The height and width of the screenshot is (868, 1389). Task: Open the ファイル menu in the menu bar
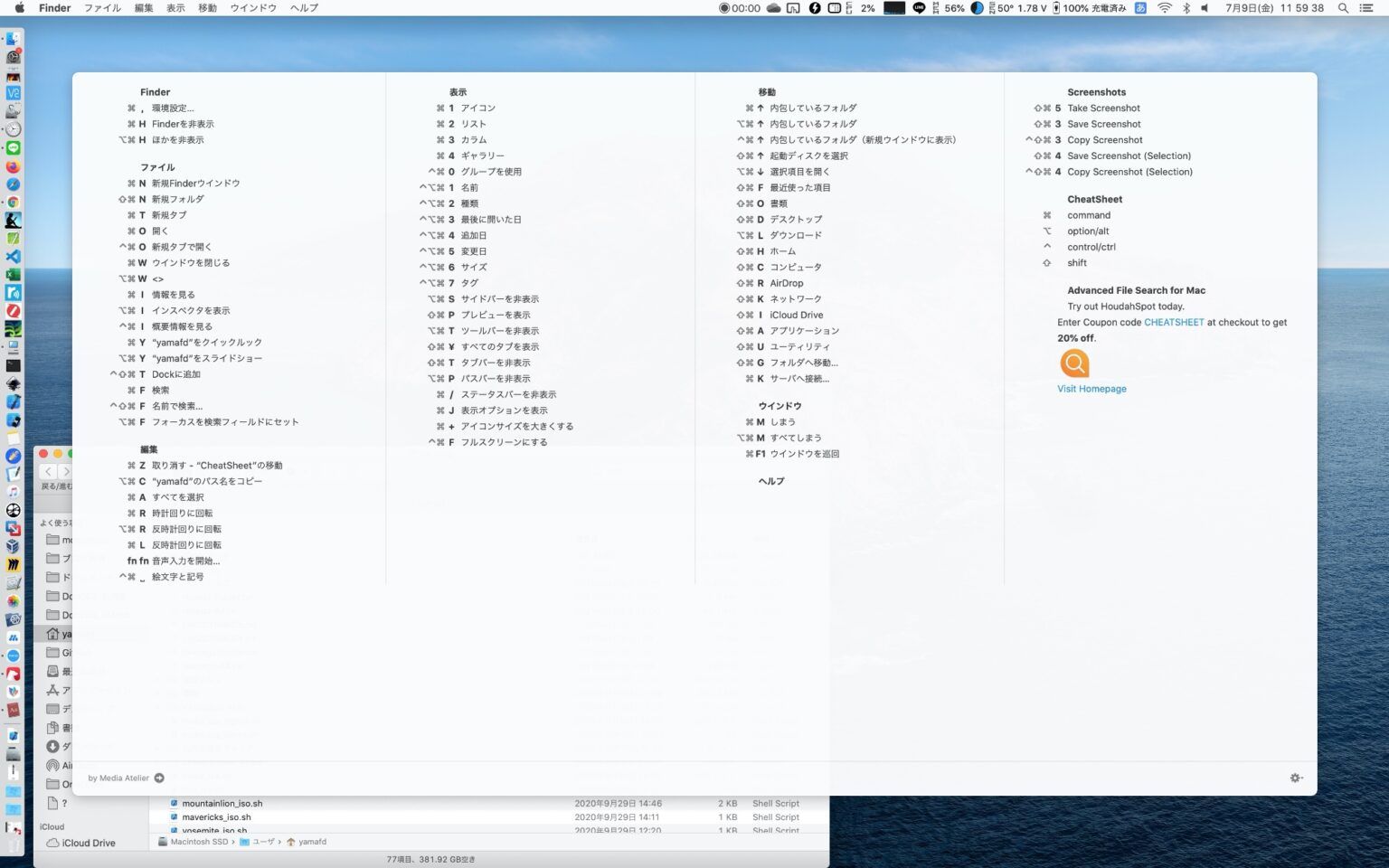tap(102, 8)
